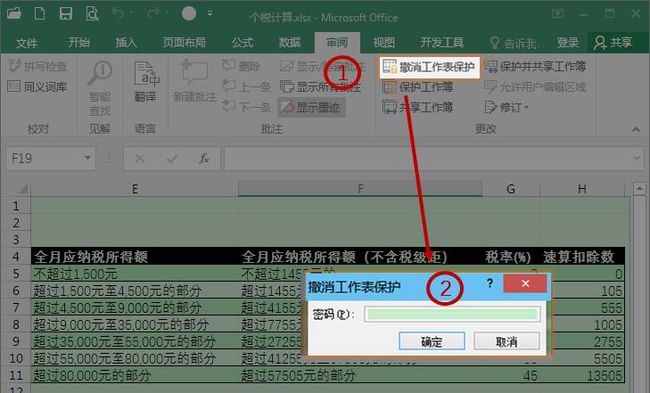Select cell 超过80,000元的部分
This screenshot has height=393, width=650.
pos(135,376)
